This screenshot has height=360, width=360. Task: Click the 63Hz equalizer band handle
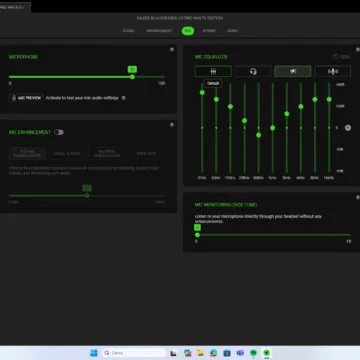(x=216, y=99)
